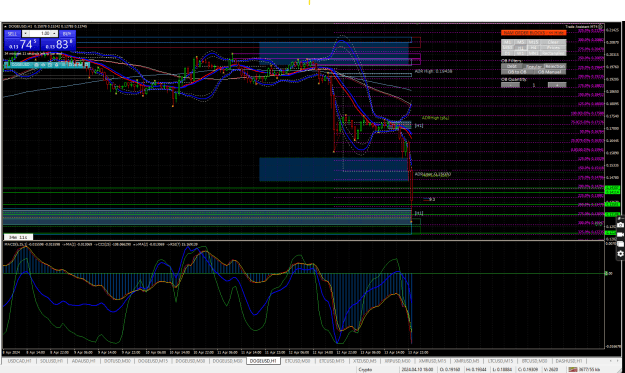Toggle the M5 order block timeframe
Image resolution: width=625 pixels, height=373 pixels.
(x=521, y=42)
